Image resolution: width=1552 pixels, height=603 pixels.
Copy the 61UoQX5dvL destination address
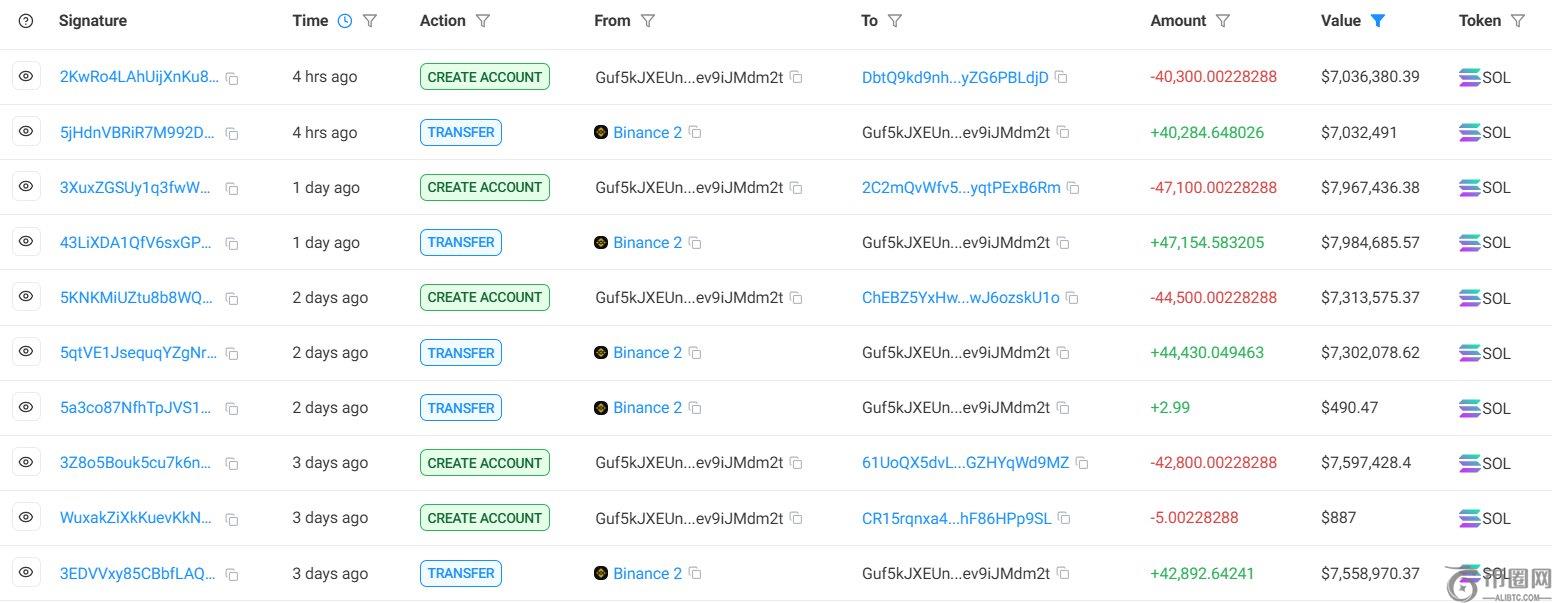(1081, 463)
